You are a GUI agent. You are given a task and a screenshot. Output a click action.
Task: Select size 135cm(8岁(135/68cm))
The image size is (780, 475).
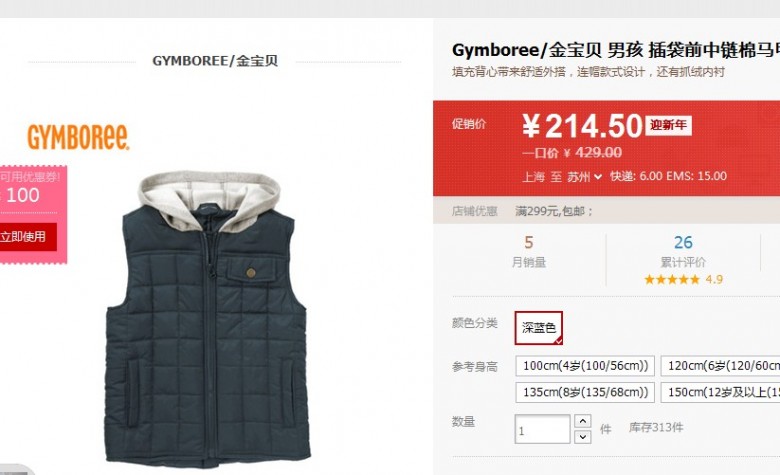[x=585, y=392]
